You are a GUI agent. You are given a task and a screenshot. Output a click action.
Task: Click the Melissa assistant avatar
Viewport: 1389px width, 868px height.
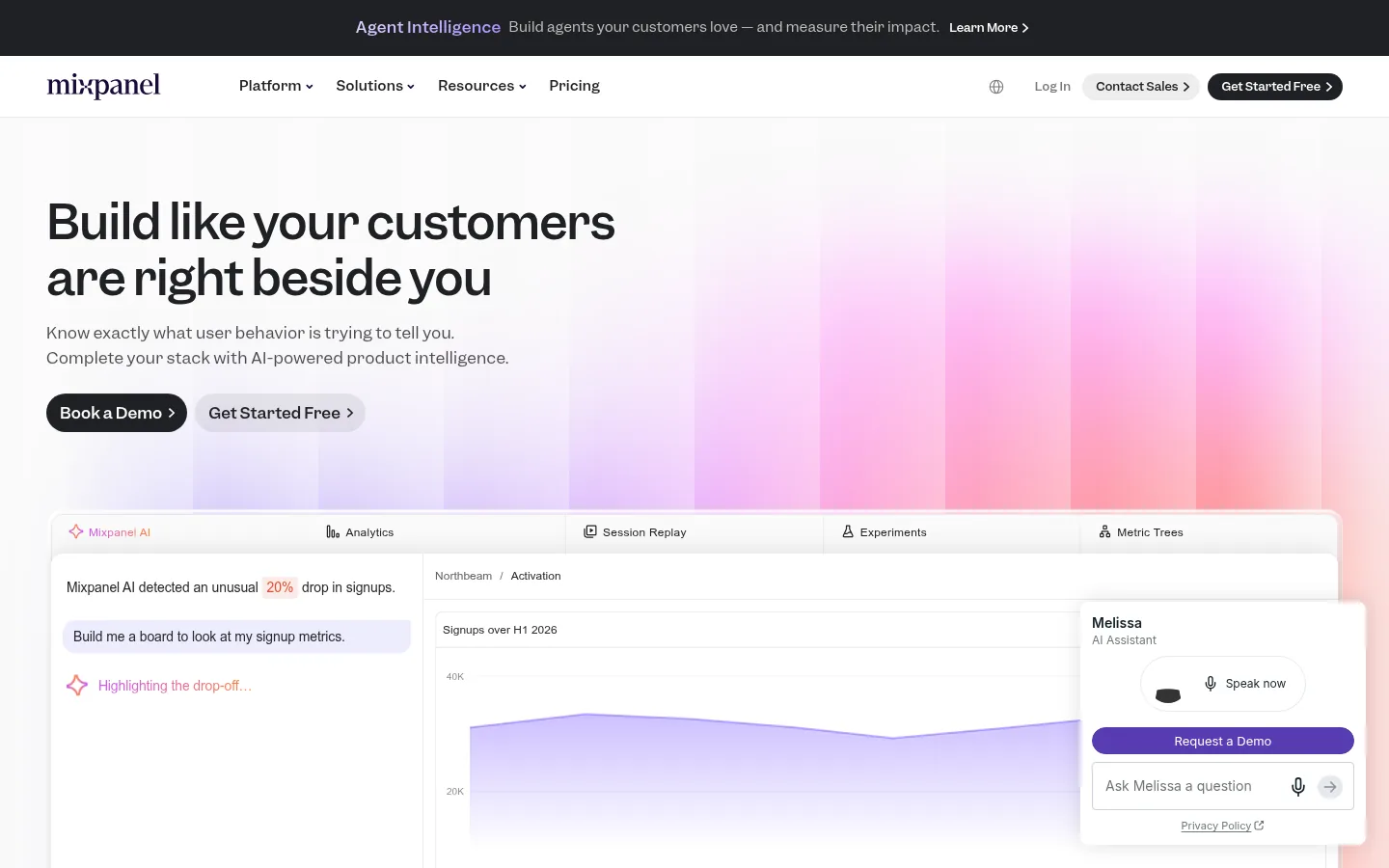[1168, 694]
